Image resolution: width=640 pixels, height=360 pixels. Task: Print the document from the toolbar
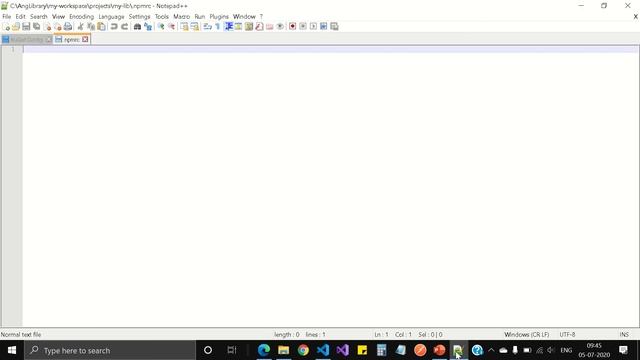68,27
